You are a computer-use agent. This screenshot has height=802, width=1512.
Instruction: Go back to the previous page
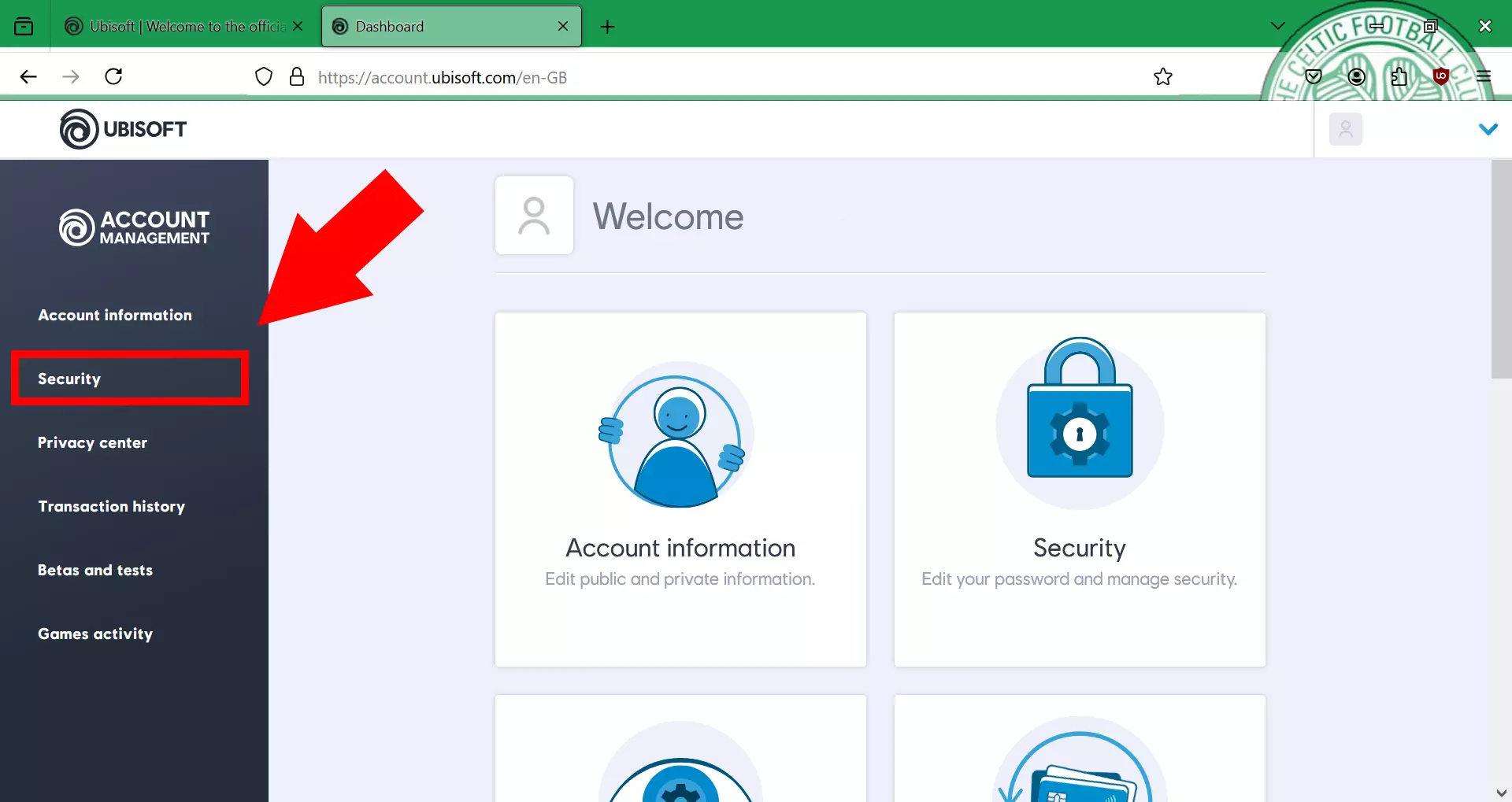click(x=28, y=76)
